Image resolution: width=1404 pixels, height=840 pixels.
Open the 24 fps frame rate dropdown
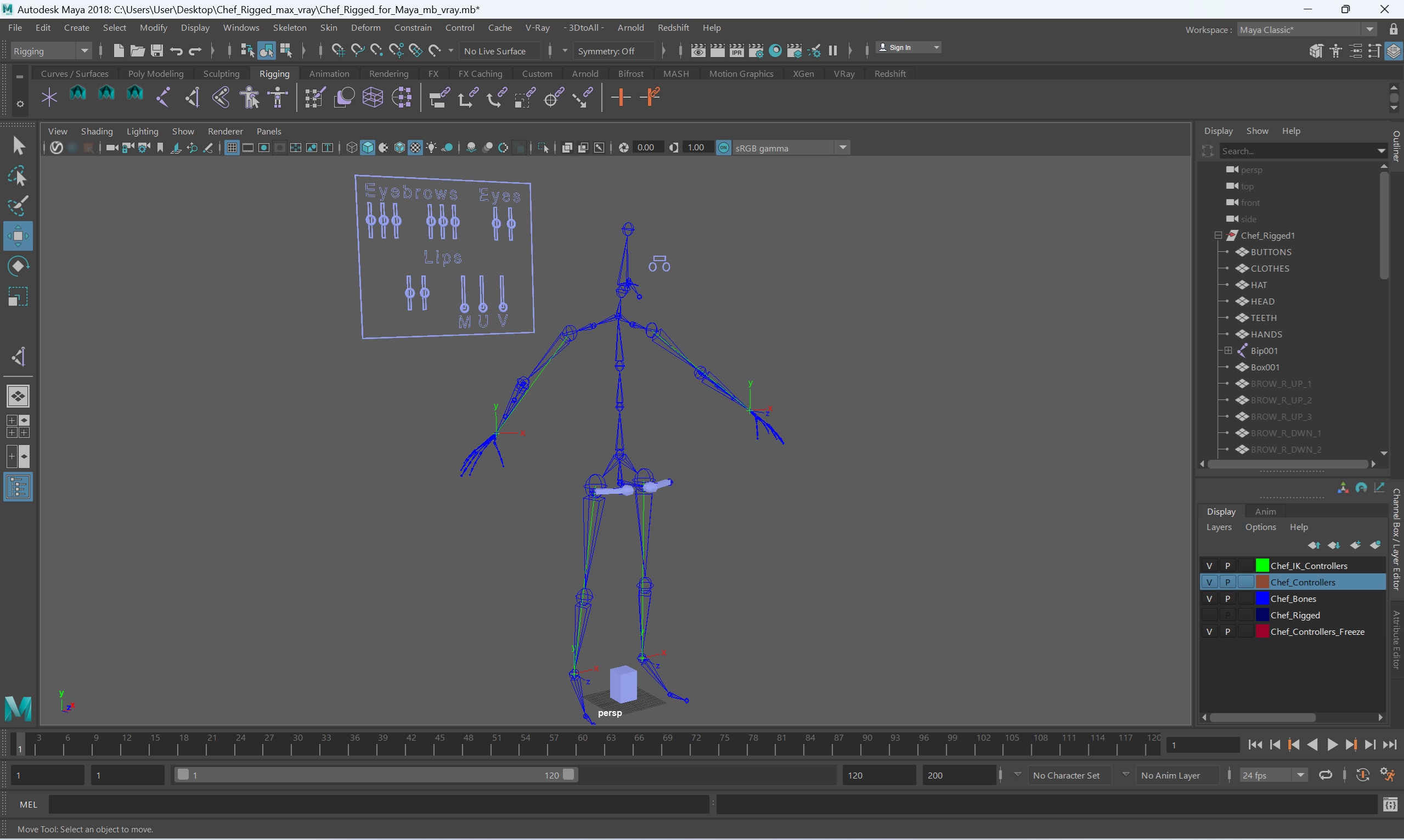pos(1273,775)
